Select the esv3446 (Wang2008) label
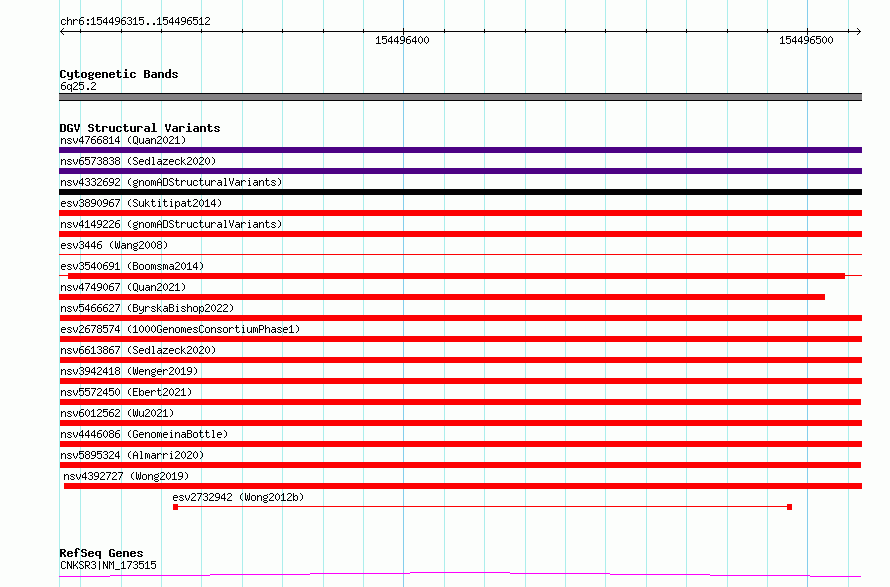 pos(114,245)
